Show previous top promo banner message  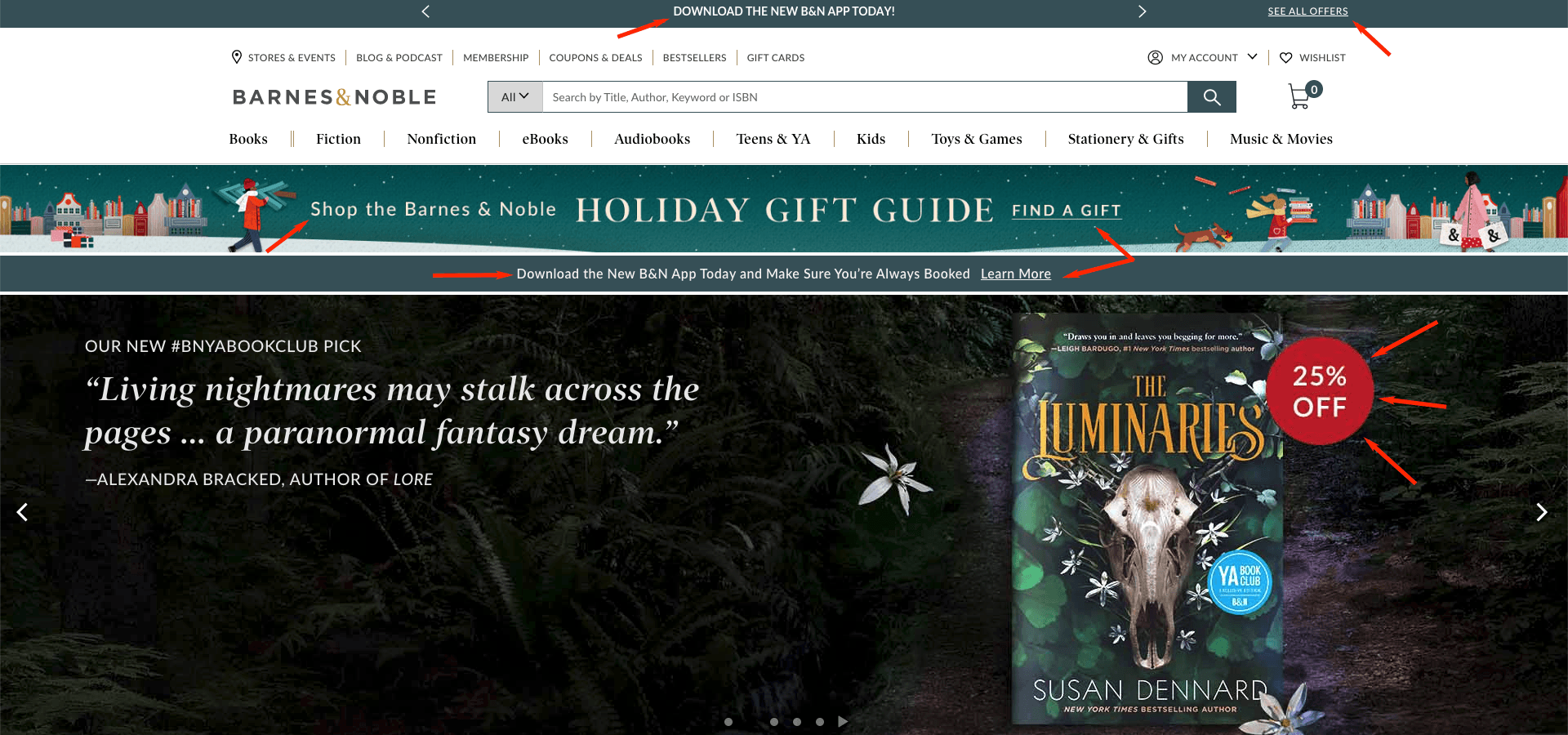click(425, 11)
